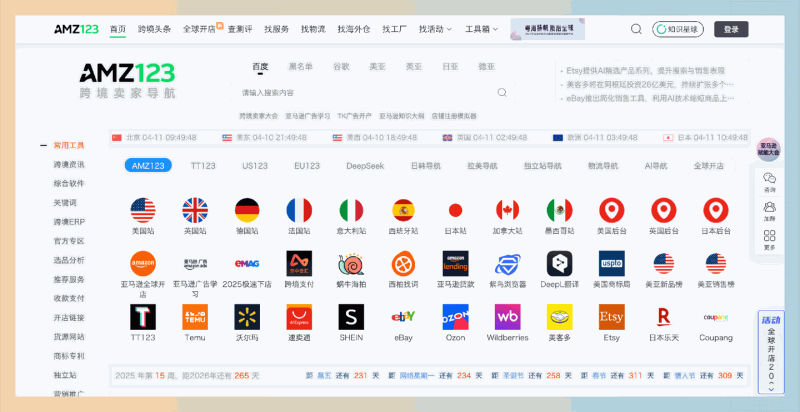Viewport: 800px width, 412px height.
Task: Expand the 找活动 dropdown menu
Action: (x=435, y=29)
